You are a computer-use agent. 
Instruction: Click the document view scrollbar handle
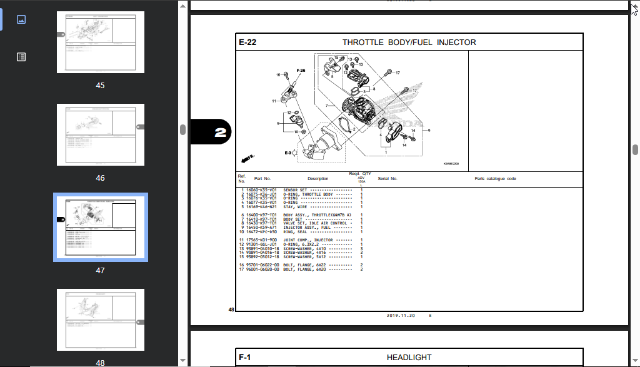click(x=635, y=149)
